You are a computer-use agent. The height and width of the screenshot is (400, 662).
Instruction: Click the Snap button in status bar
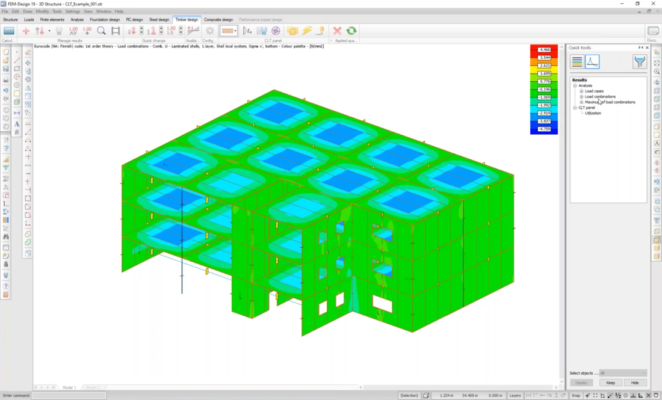(575, 396)
